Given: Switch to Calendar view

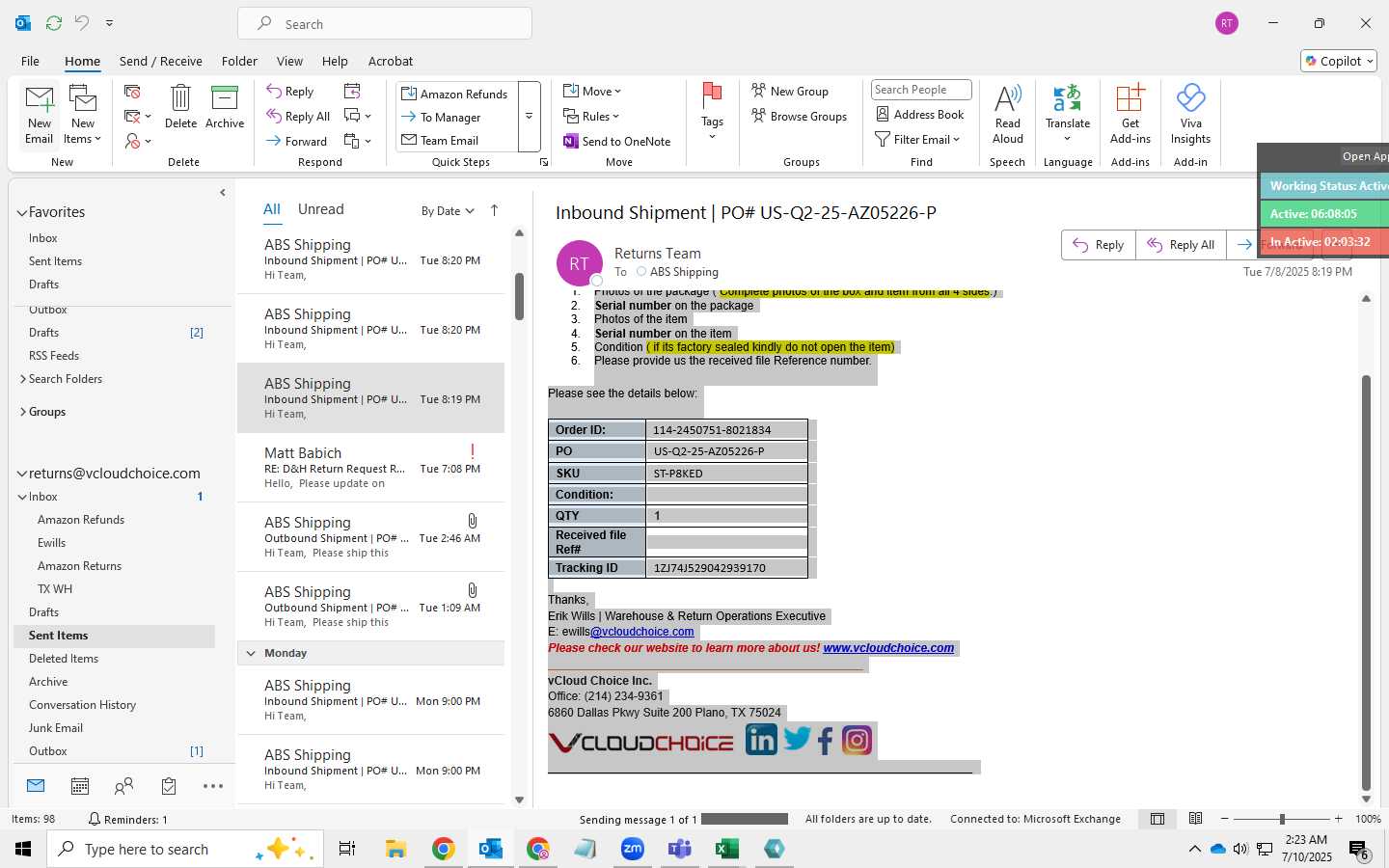Looking at the screenshot, I should pos(80,786).
